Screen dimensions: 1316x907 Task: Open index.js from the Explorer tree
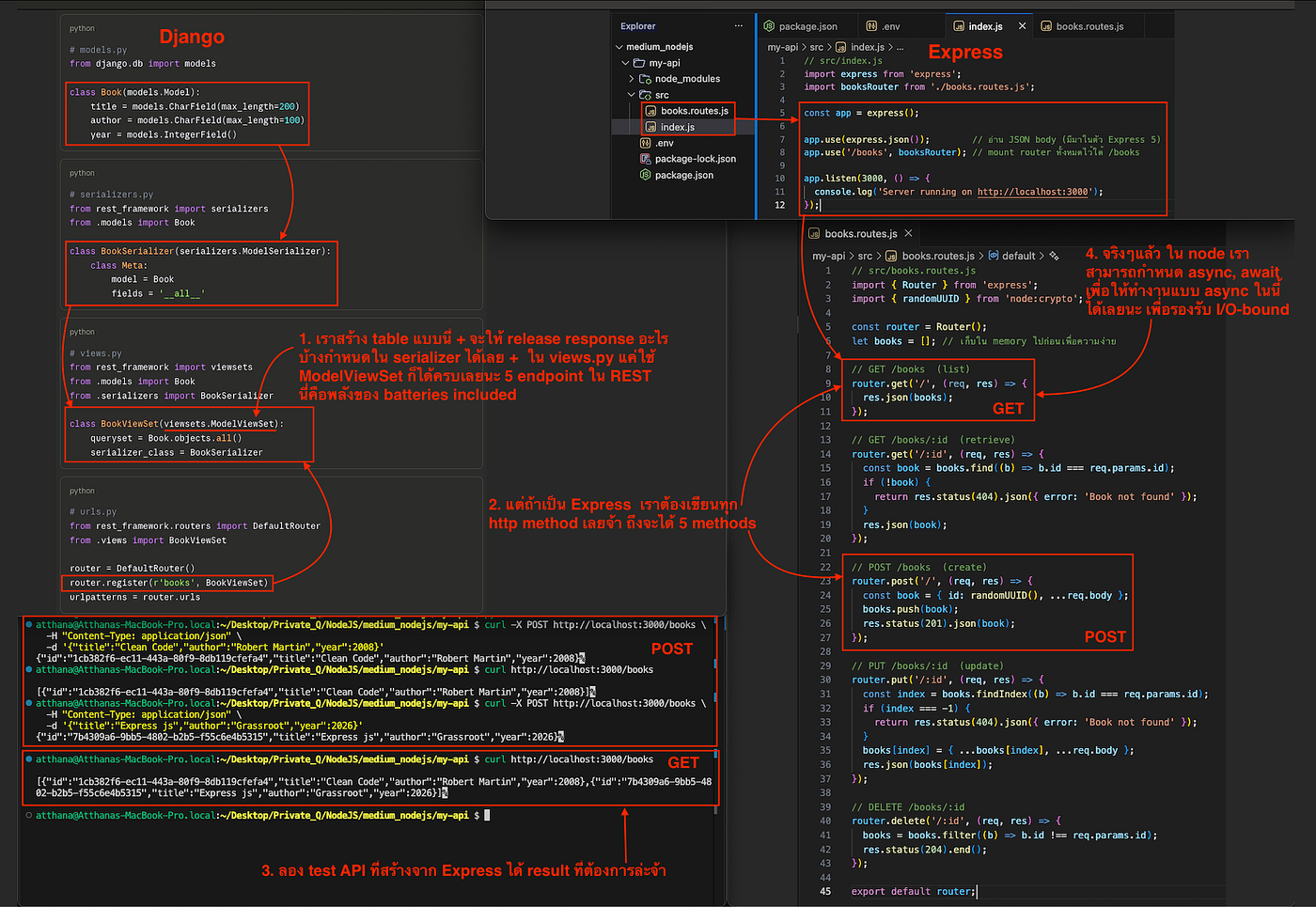coord(678,127)
